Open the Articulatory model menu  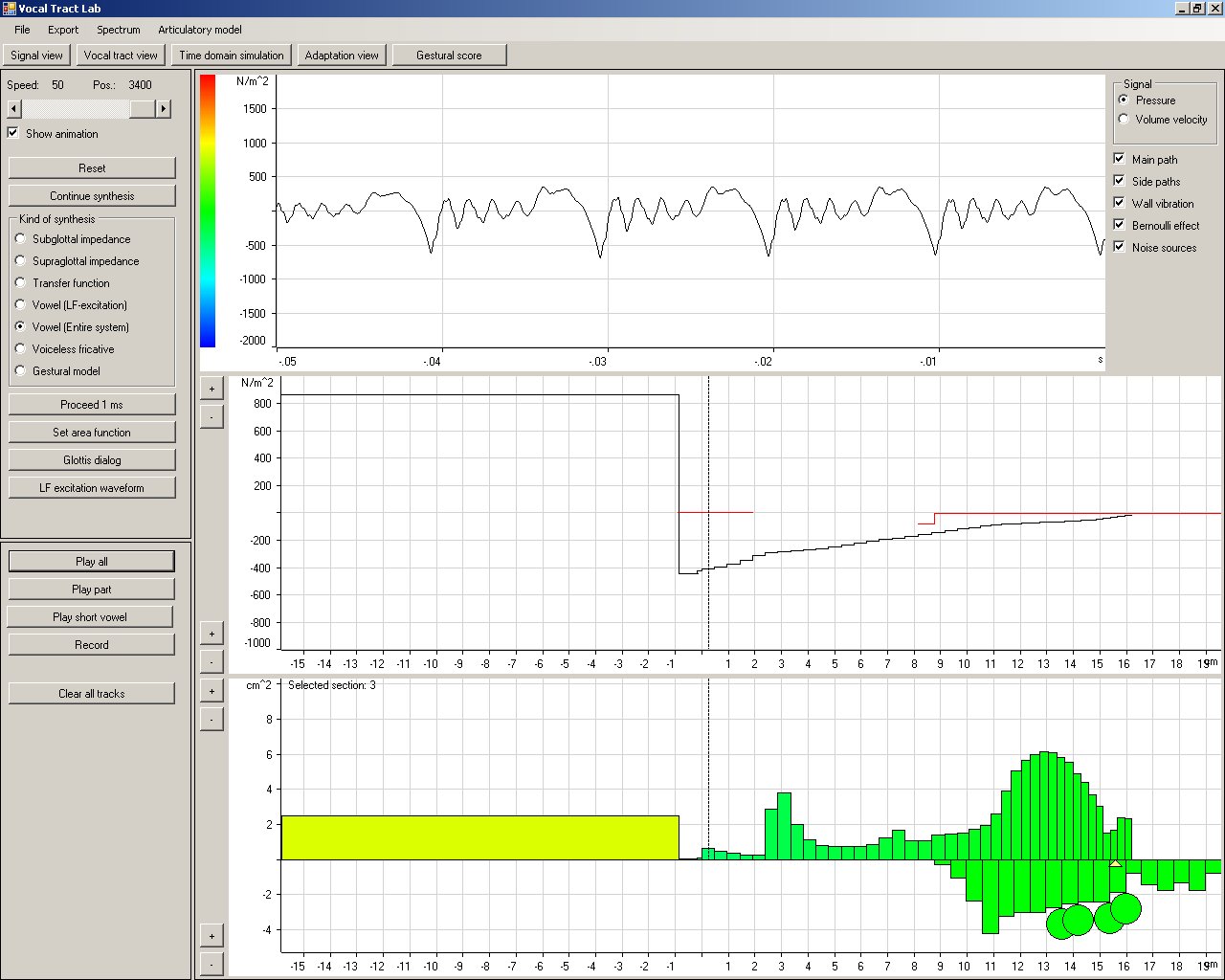pos(199,30)
